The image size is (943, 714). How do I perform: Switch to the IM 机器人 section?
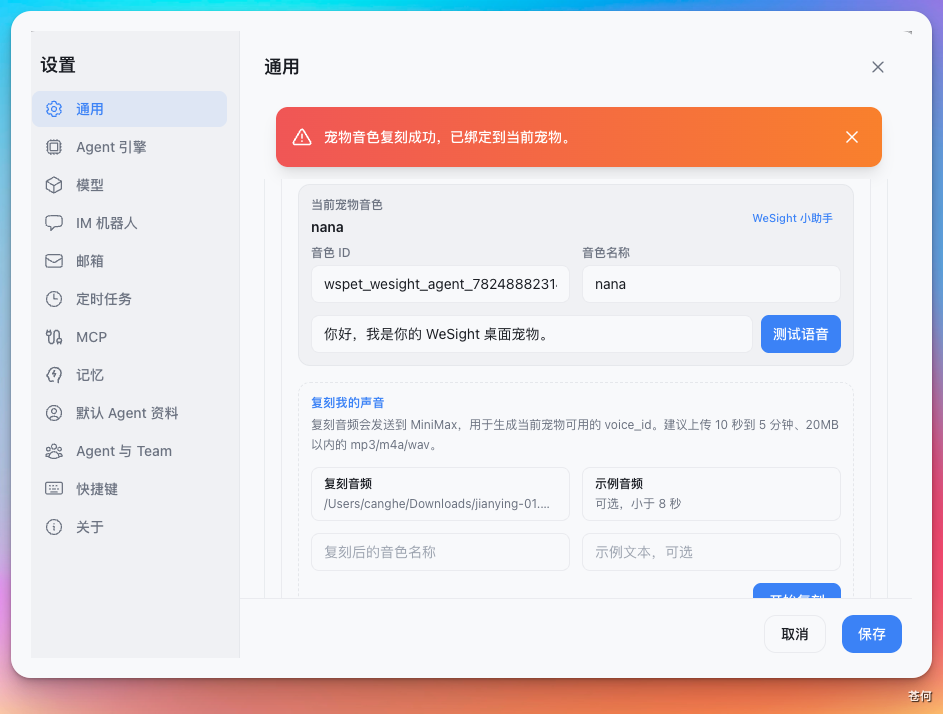129,223
